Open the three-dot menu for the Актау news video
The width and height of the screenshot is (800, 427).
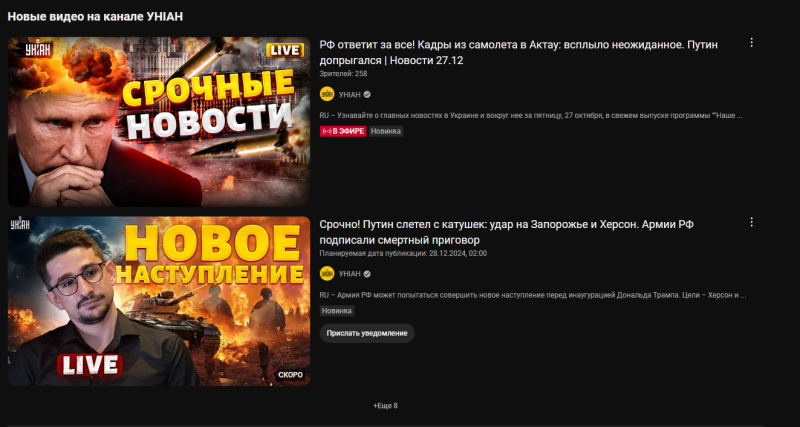click(751, 43)
